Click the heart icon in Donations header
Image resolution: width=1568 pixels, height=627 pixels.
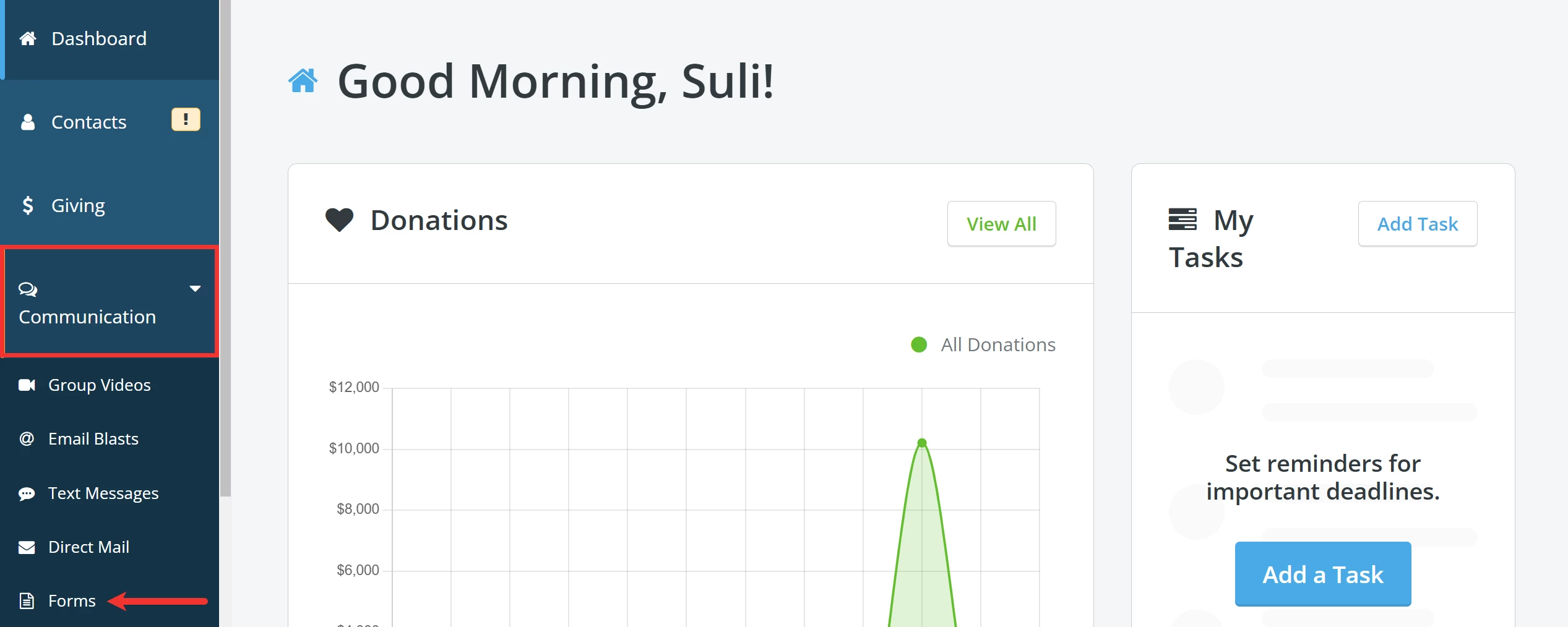339,220
